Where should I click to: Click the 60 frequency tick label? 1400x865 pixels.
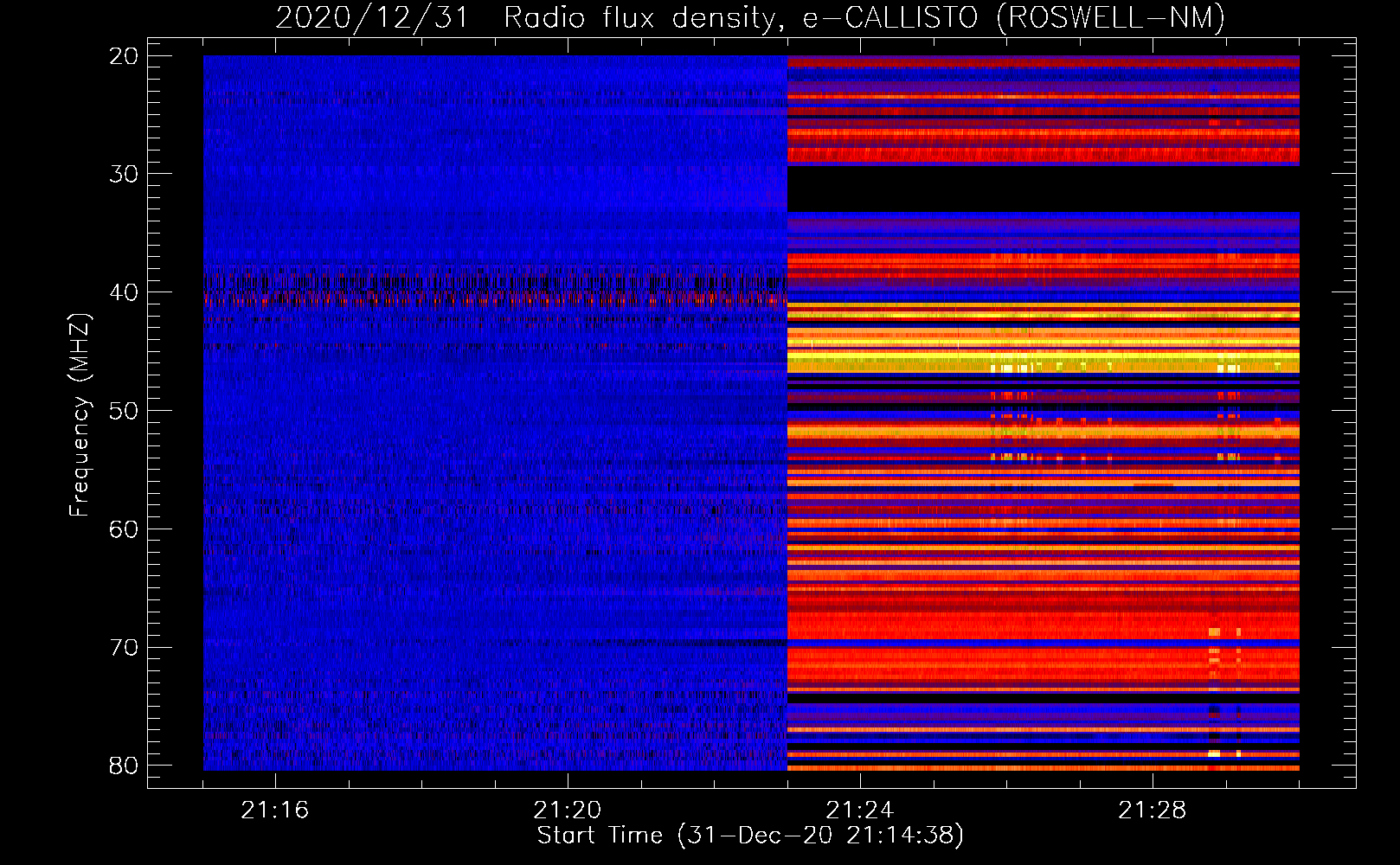(125, 529)
